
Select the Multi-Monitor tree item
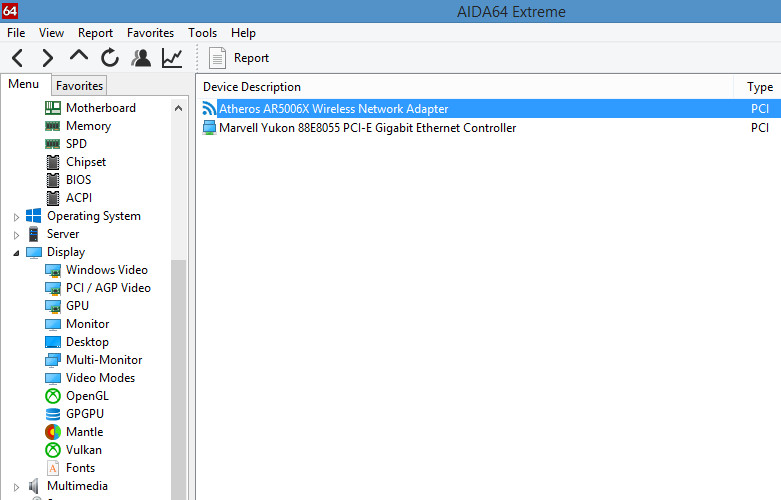[104, 360]
